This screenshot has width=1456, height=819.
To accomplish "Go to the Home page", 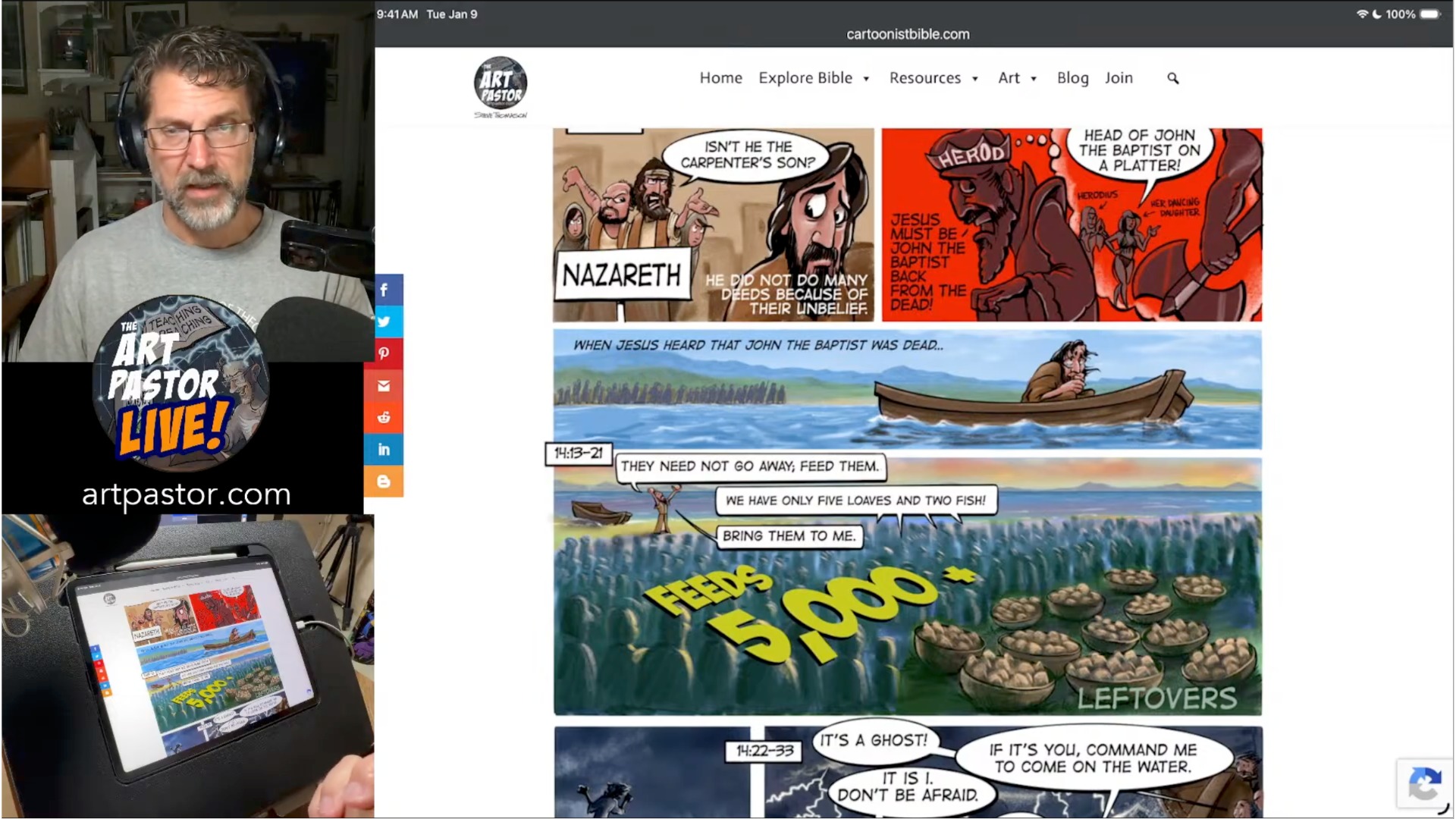I will 720,78.
